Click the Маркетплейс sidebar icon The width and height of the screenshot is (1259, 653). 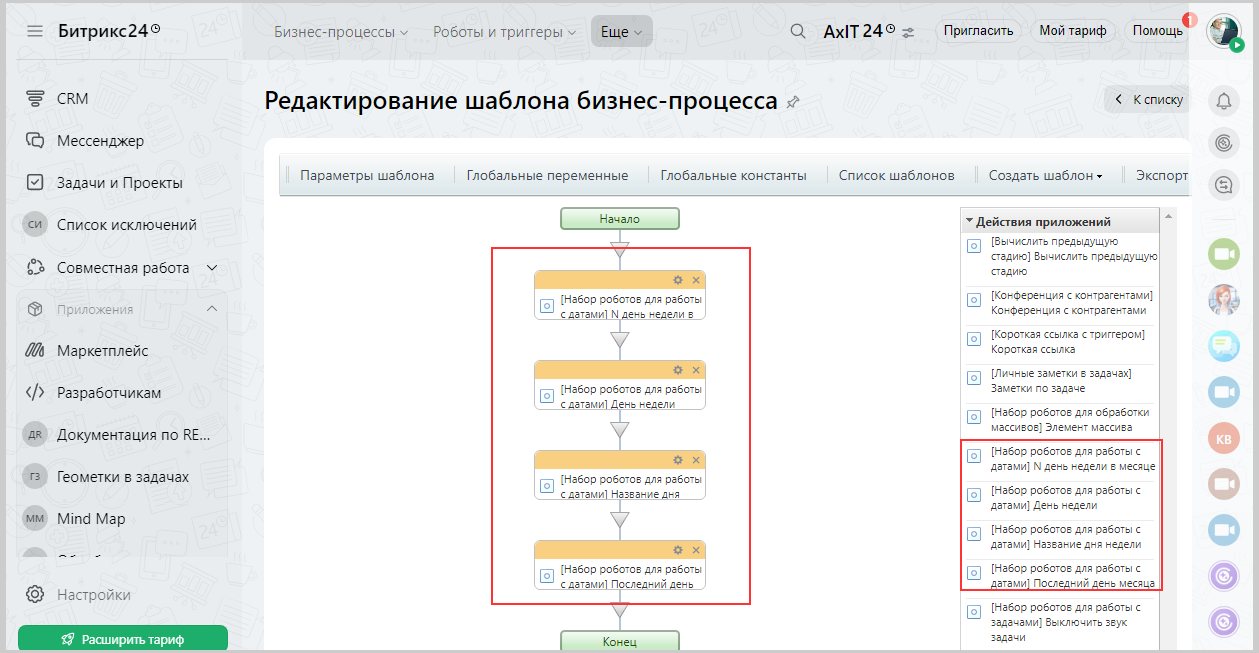pyautogui.click(x=35, y=351)
